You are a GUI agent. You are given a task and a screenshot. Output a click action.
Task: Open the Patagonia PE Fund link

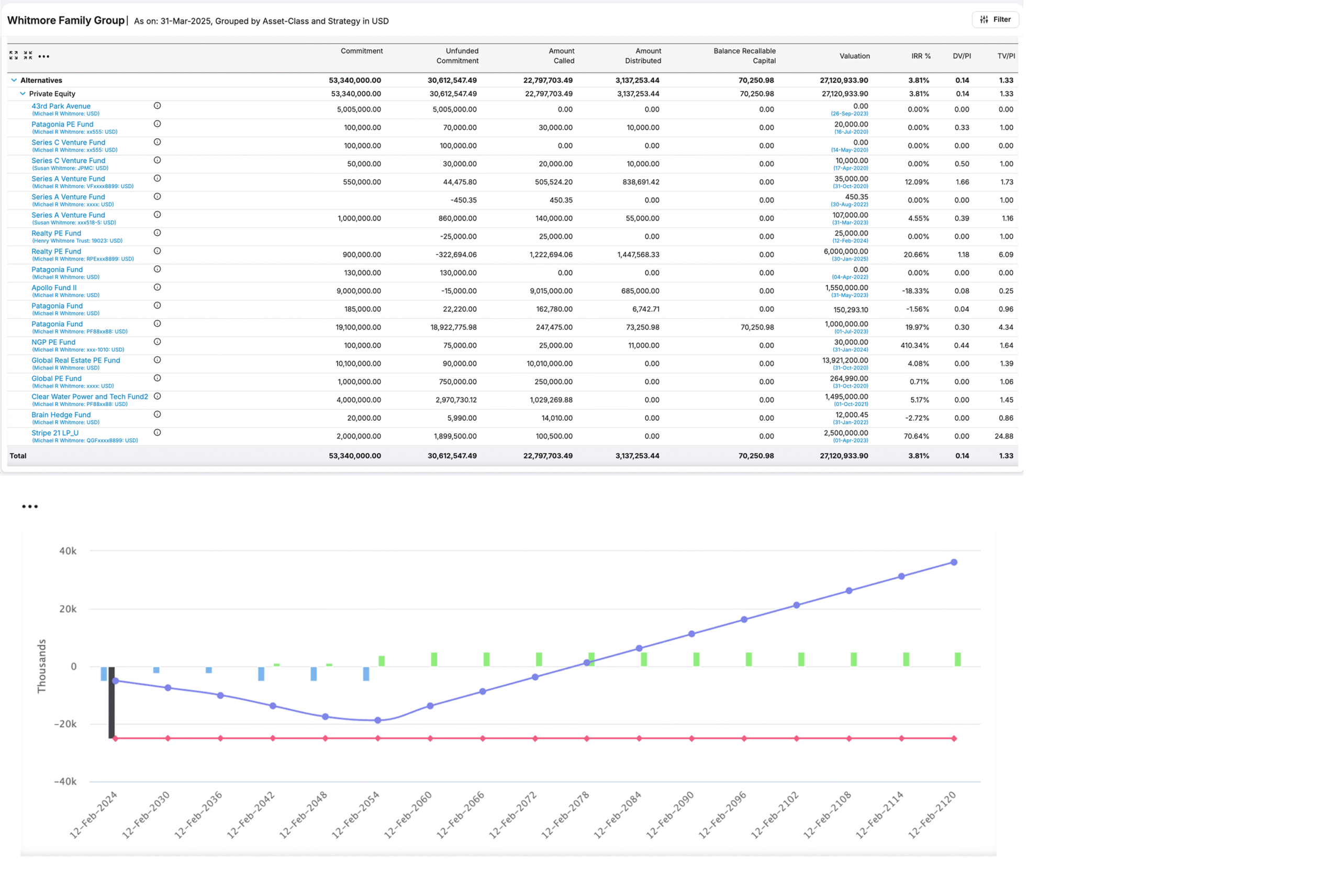click(62, 124)
